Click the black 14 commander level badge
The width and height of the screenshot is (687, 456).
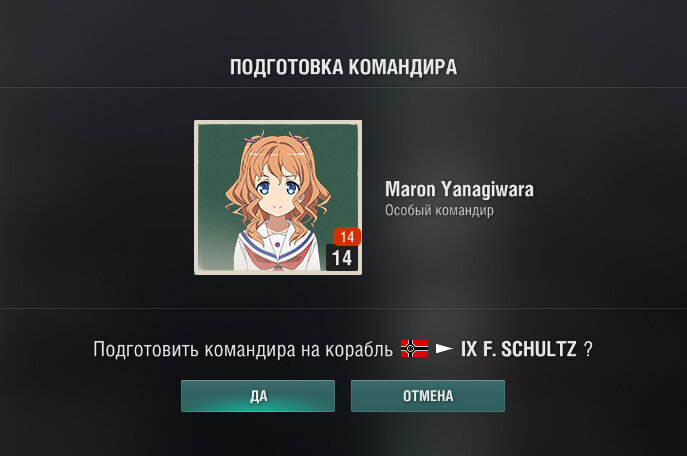(342, 258)
